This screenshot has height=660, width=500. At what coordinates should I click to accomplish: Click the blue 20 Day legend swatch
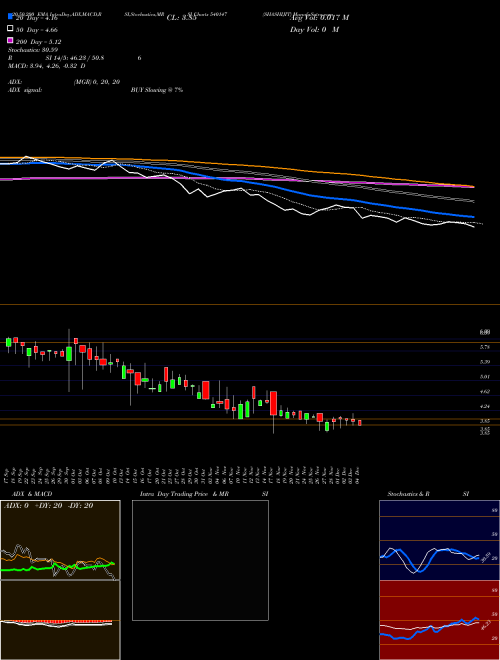(11, 16)
